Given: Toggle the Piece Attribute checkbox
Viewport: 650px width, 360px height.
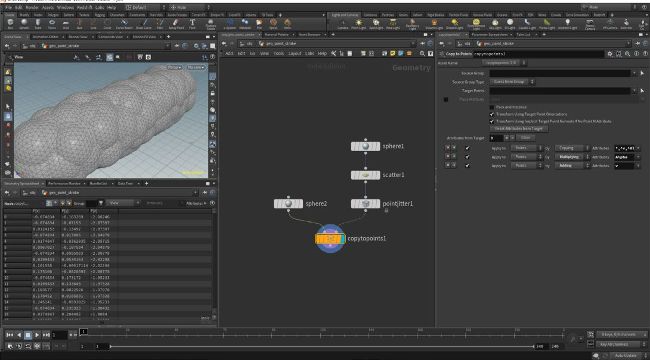Looking at the screenshot, I should [x=446, y=100].
